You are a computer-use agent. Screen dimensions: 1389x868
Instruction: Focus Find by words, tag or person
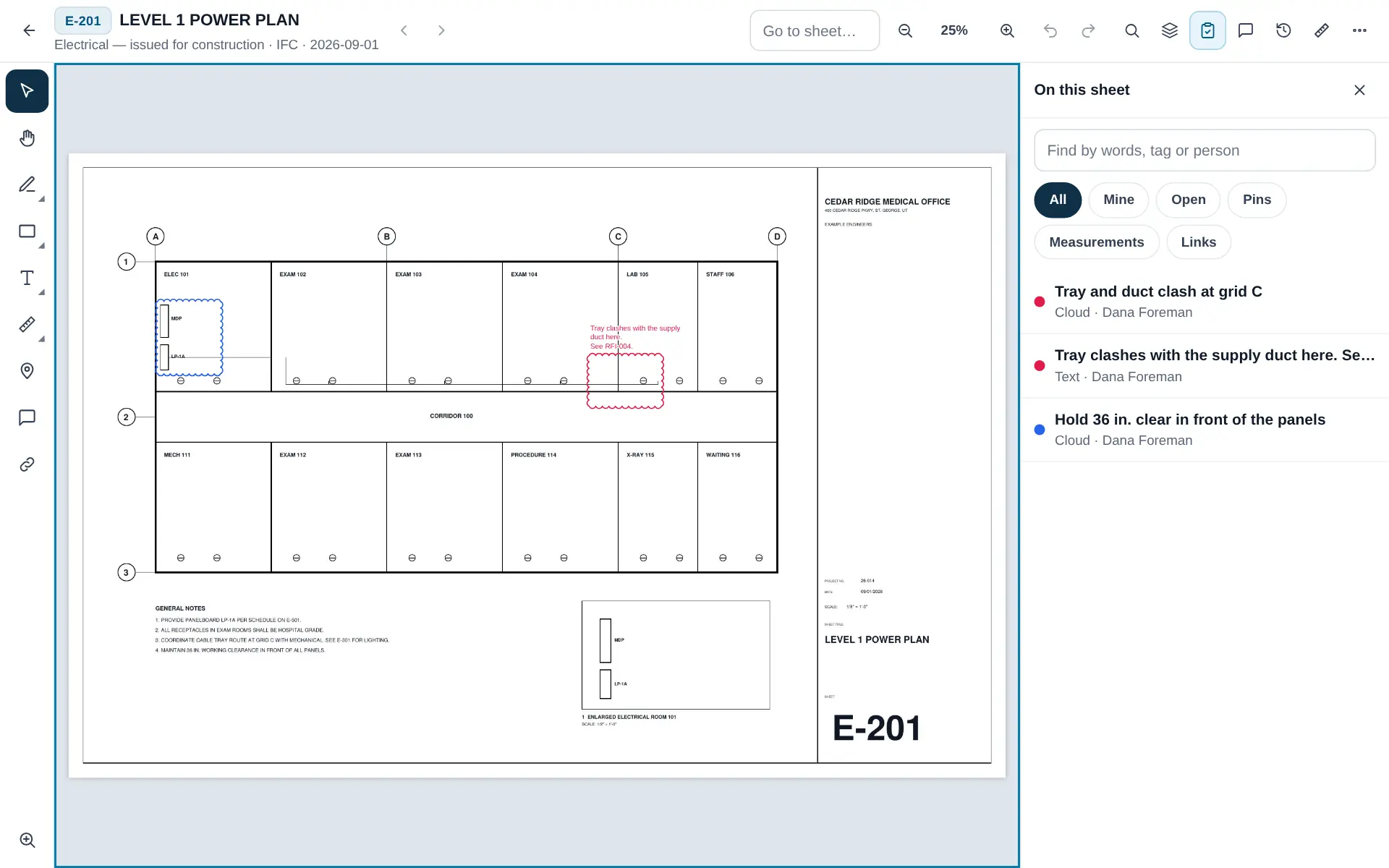click(x=1205, y=150)
